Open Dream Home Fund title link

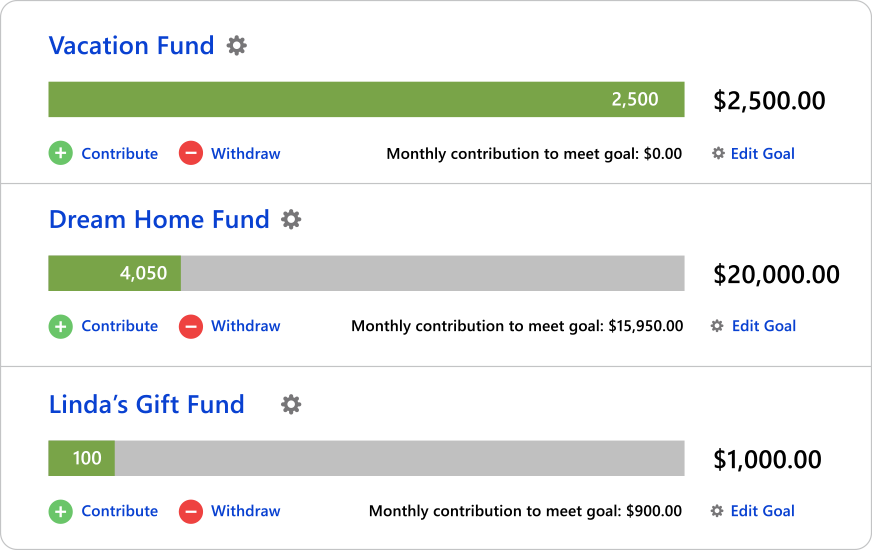pyautogui.click(x=159, y=219)
